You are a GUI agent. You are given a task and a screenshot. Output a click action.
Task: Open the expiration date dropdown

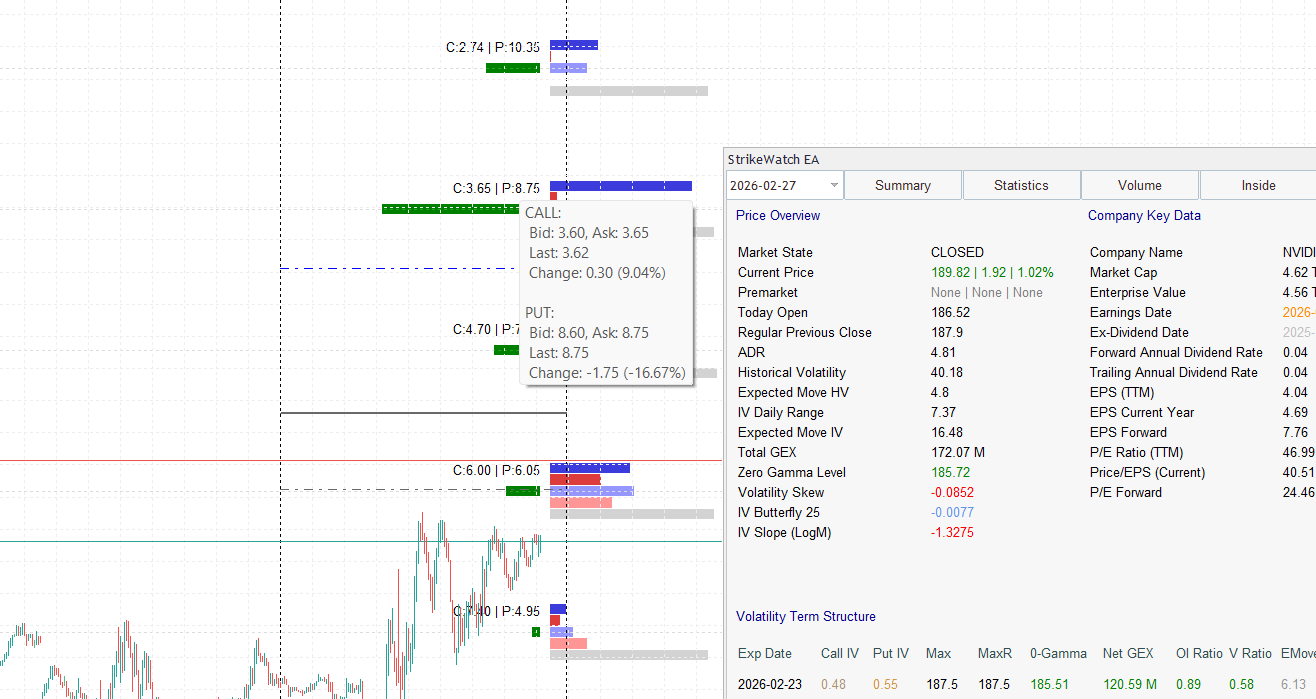coord(784,185)
